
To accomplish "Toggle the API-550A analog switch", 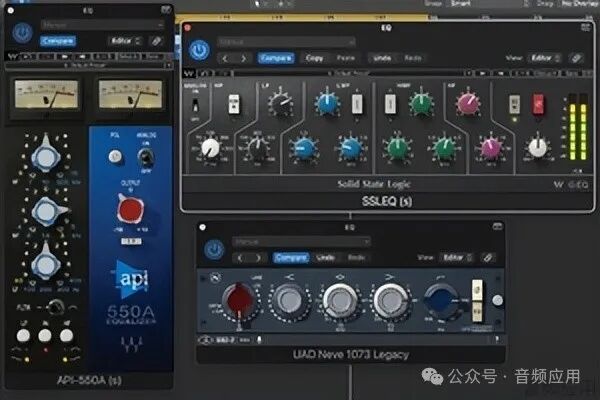I will [145, 156].
